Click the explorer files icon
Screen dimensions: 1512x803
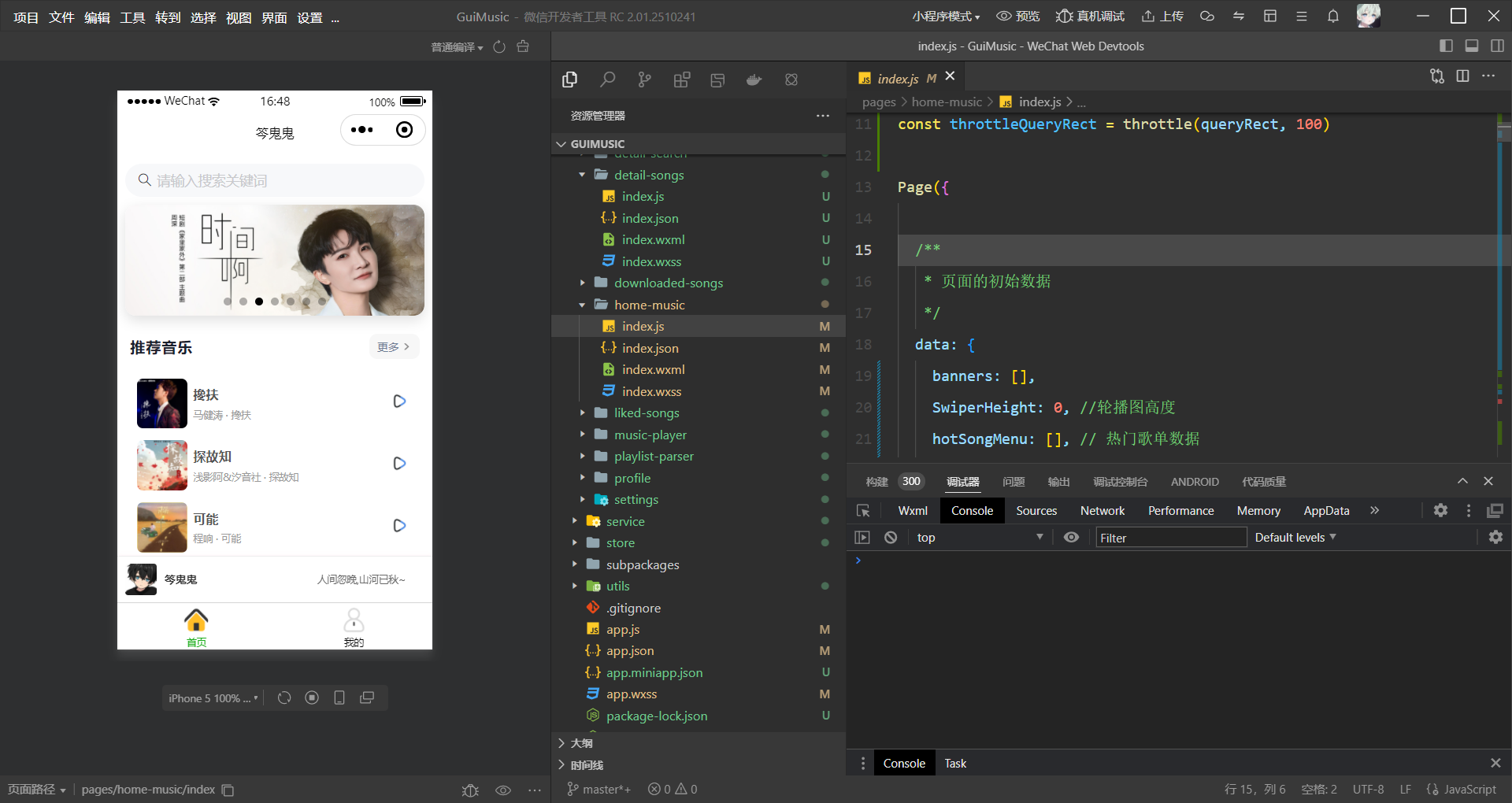click(570, 80)
